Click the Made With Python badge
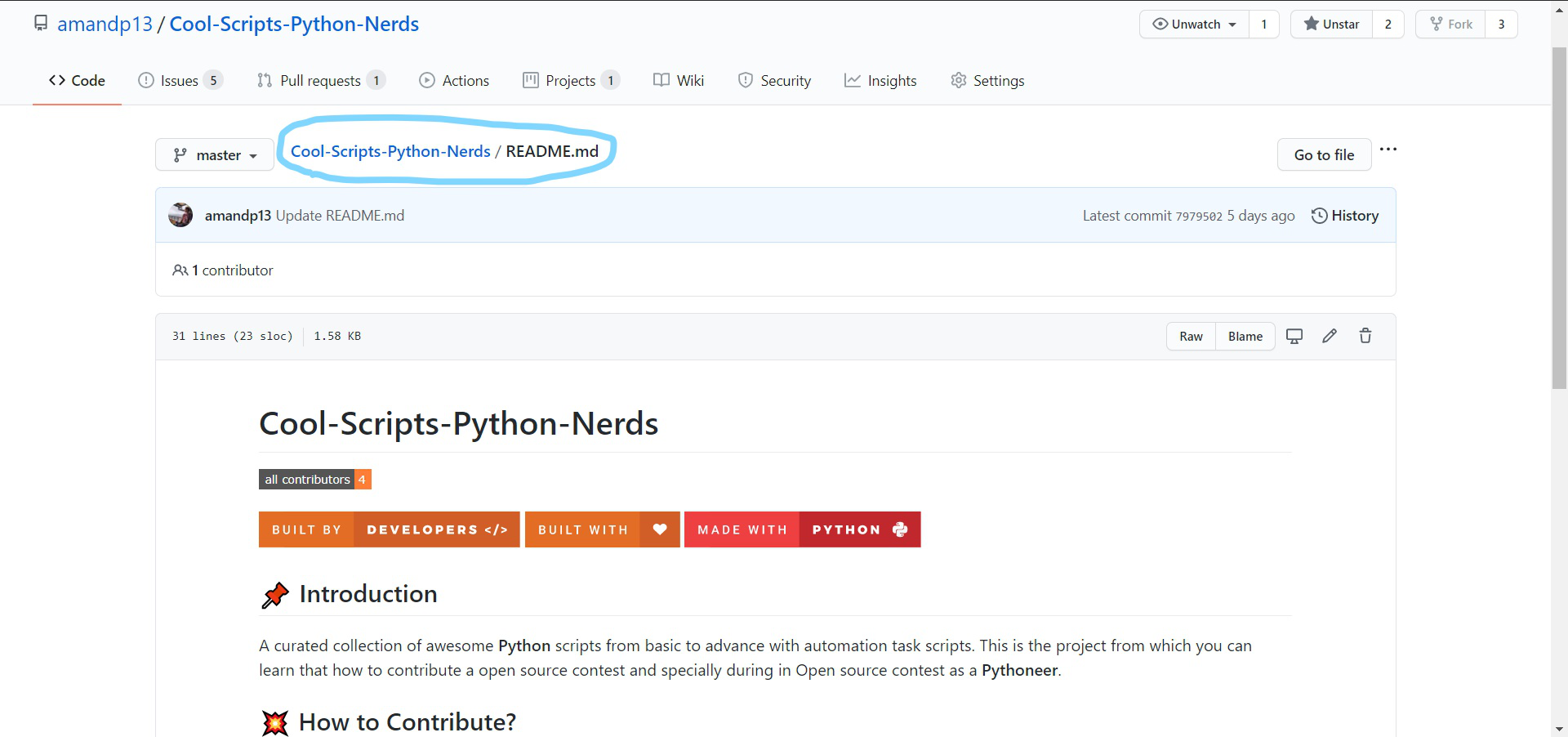The height and width of the screenshot is (737, 1568). [802, 529]
